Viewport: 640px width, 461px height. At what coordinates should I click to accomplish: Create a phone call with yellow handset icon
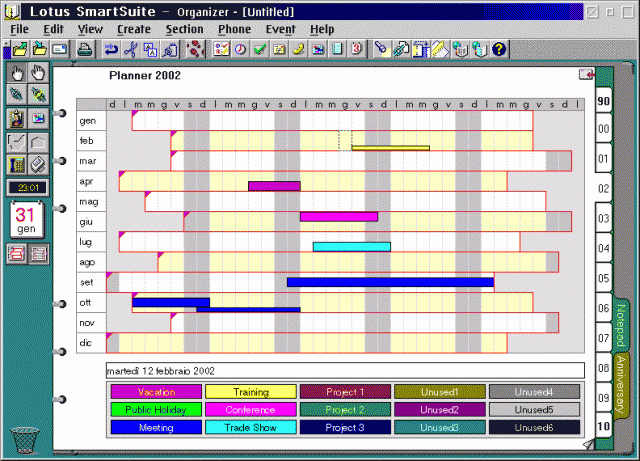point(299,49)
